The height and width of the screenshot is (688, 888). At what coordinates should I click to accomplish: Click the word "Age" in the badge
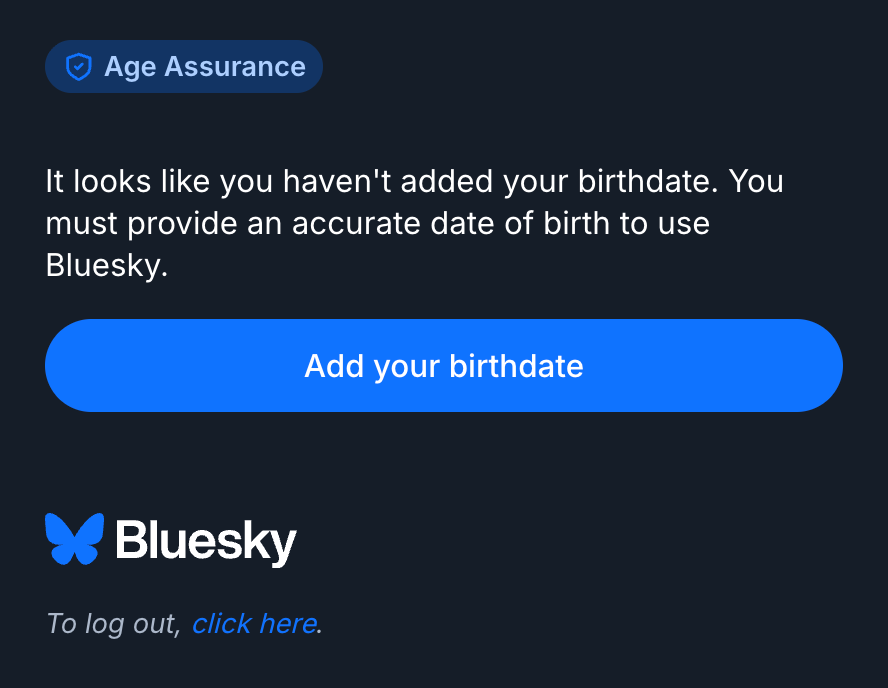129,67
